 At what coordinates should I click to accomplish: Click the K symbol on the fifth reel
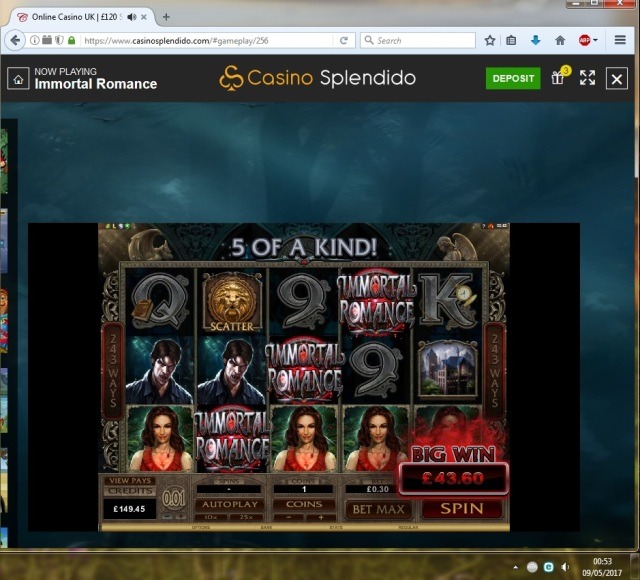[446, 302]
